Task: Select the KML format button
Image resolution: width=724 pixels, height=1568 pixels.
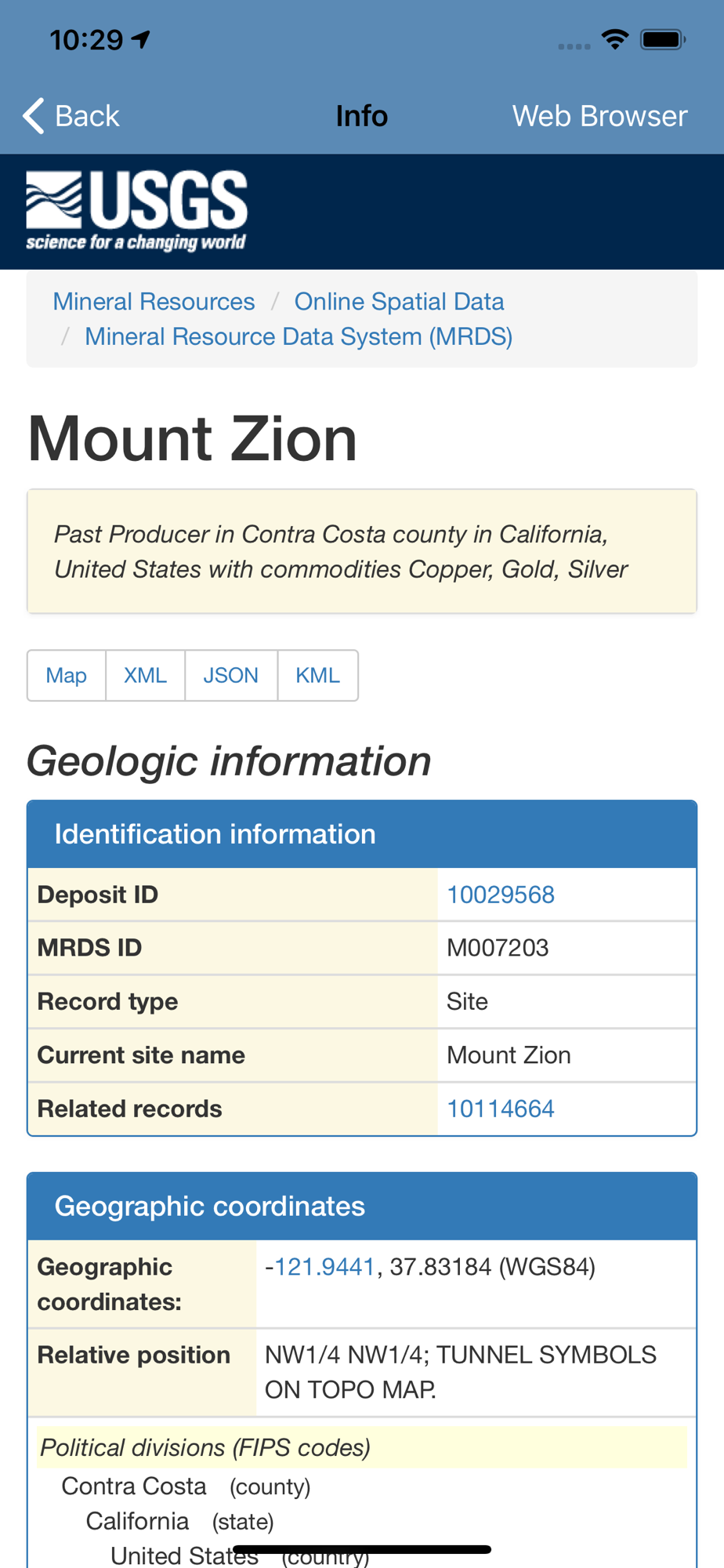Action: coord(318,675)
